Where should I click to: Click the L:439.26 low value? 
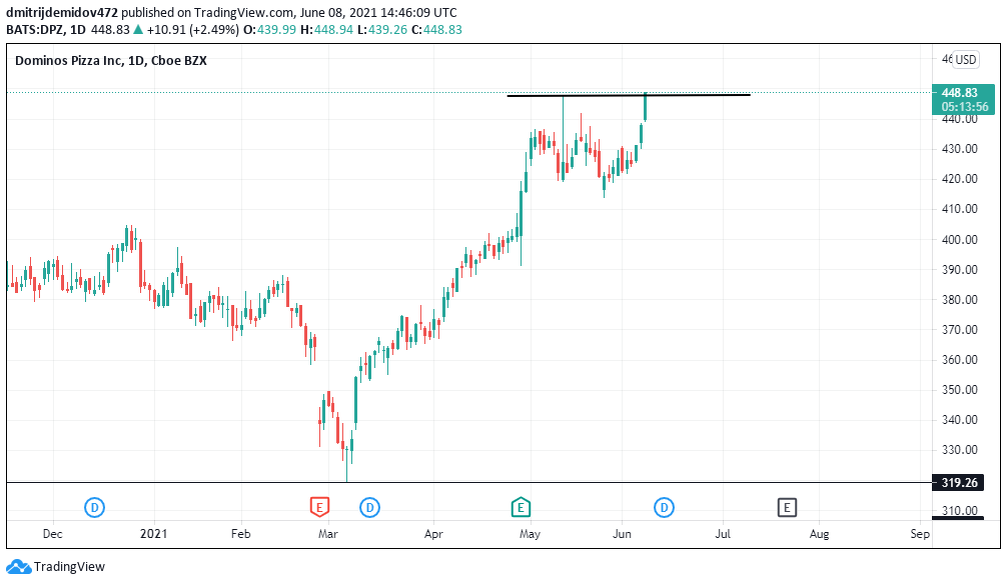(382, 30)
